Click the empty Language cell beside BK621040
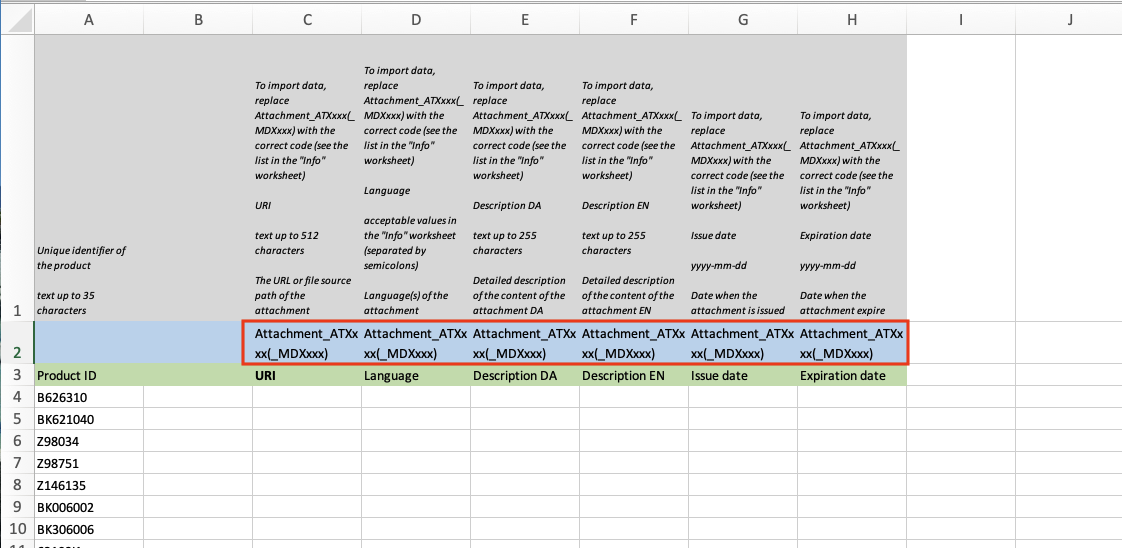 [x=416, y=419]
